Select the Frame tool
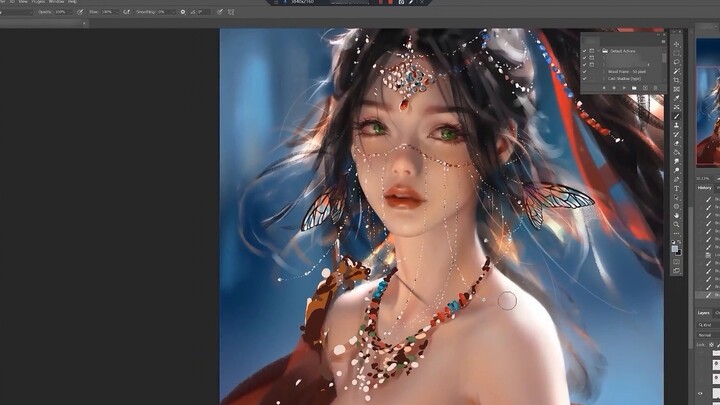The image size is (720, 405). (x=676, y=89)
